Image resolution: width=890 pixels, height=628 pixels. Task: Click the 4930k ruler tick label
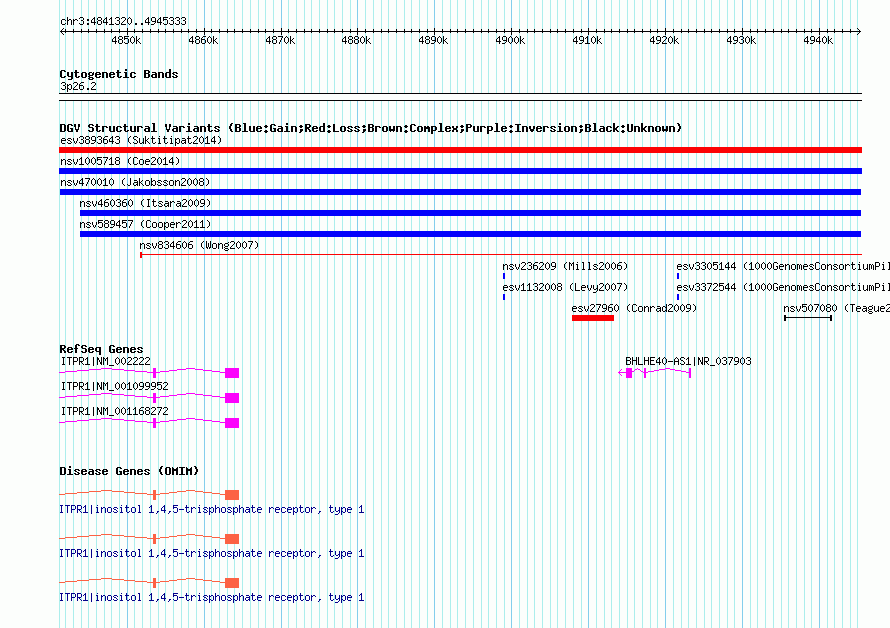pos(741,40)
